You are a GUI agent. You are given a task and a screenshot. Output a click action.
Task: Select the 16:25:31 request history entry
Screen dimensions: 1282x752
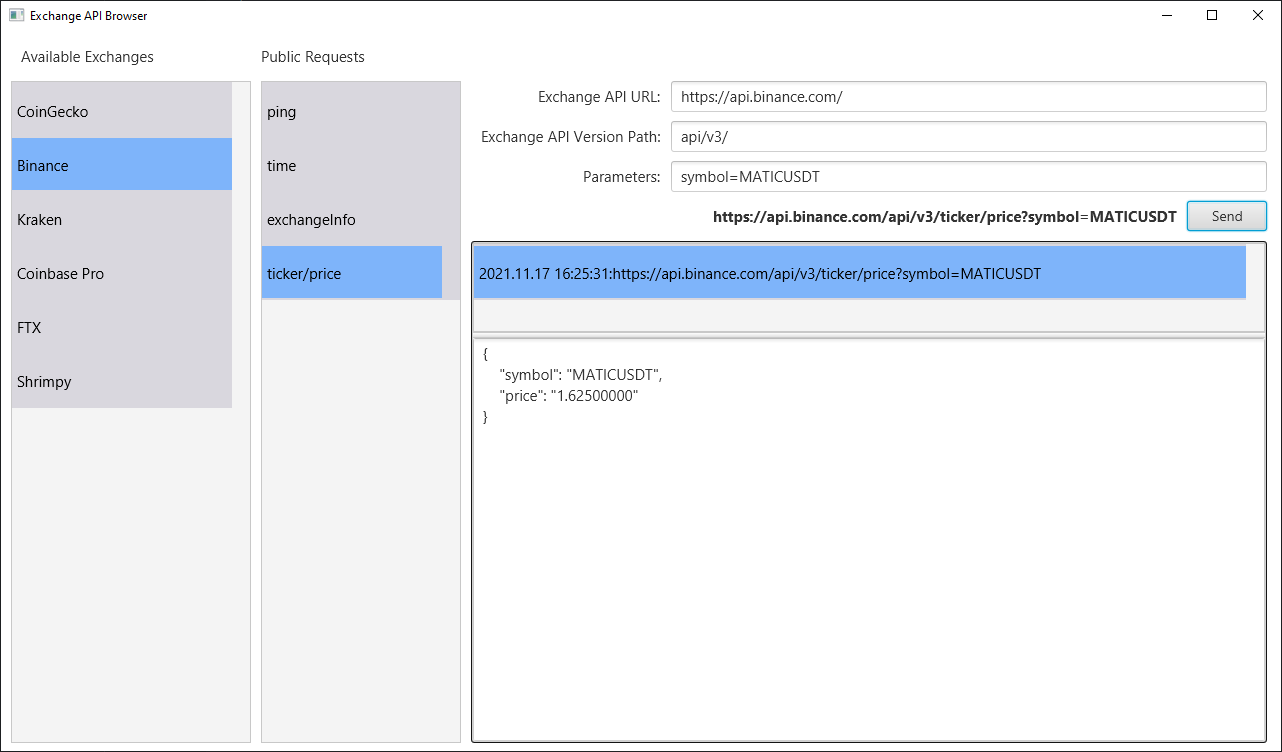click(x=859, y=273)
